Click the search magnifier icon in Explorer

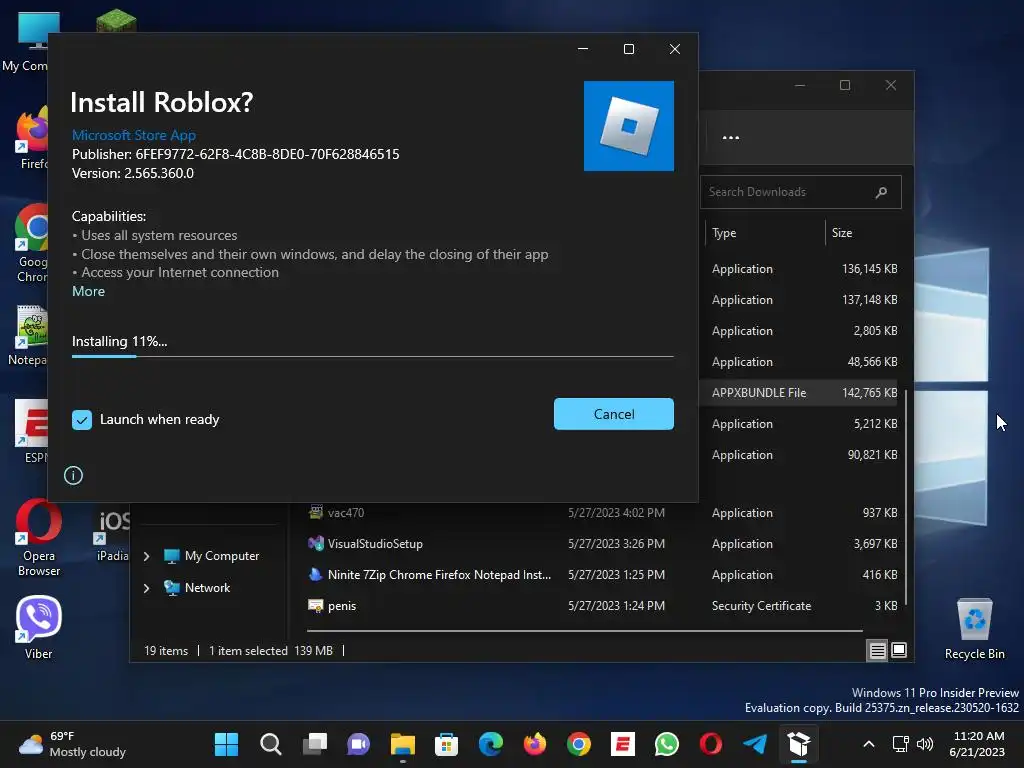tap(881, 192)
